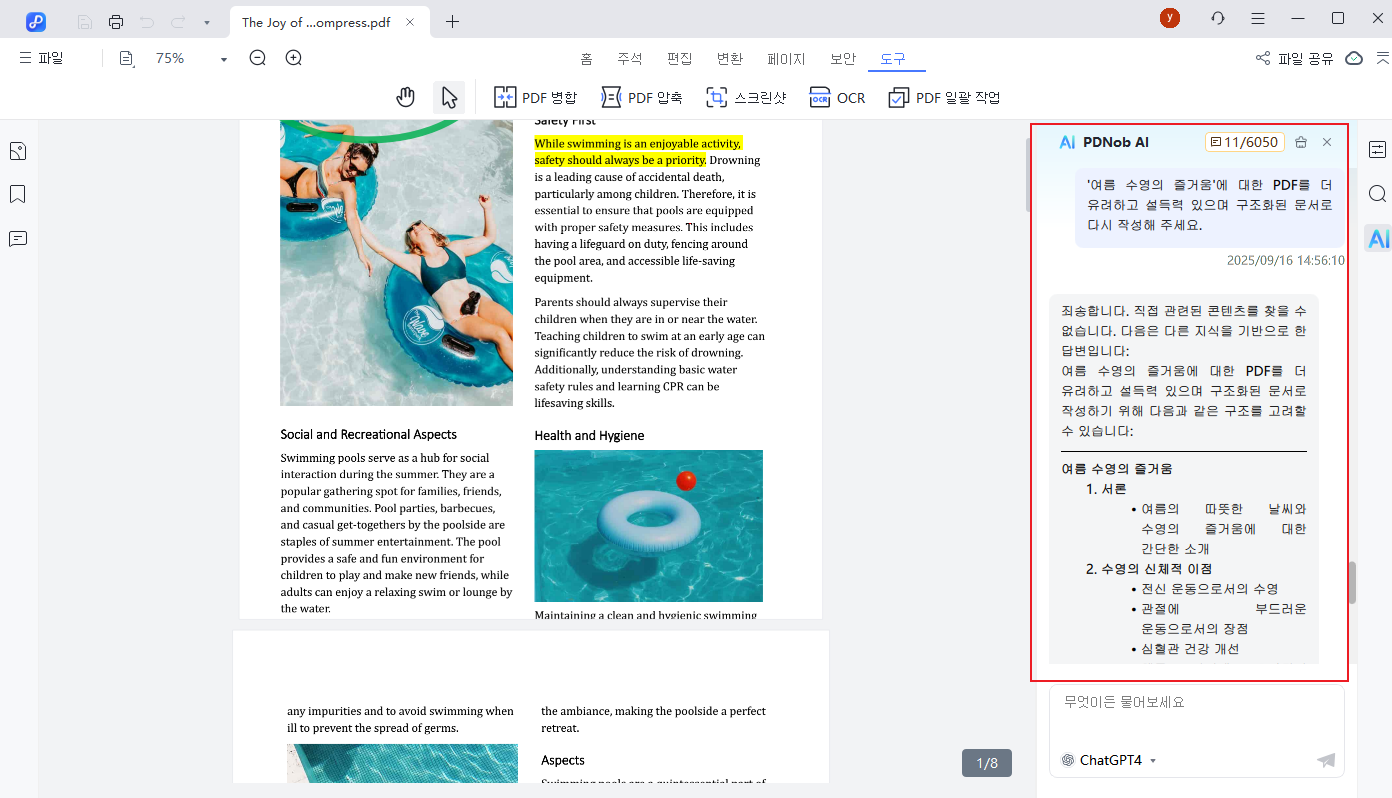1392x798 pixels.
Task: Click the PDNob app logo icon
Action: click(36, 21)
